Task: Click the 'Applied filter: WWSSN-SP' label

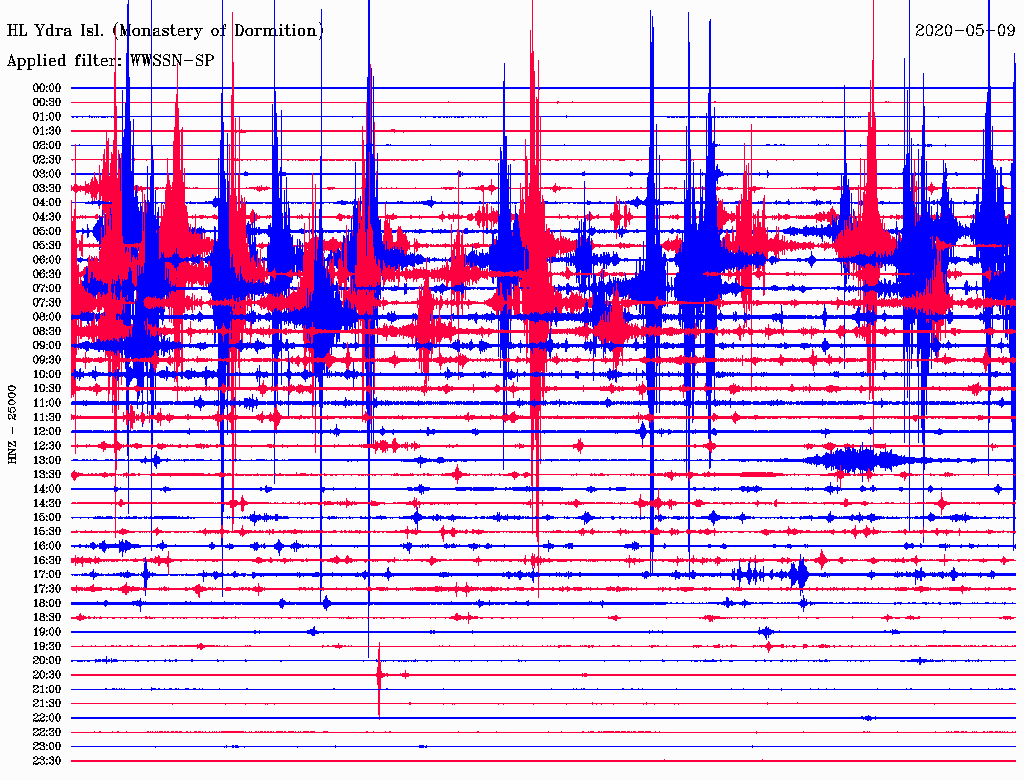Action: tap(110, 61)
